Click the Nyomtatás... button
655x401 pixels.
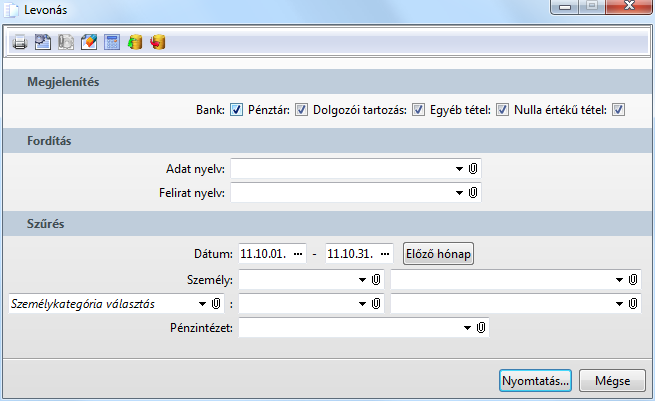click(535, 381)
